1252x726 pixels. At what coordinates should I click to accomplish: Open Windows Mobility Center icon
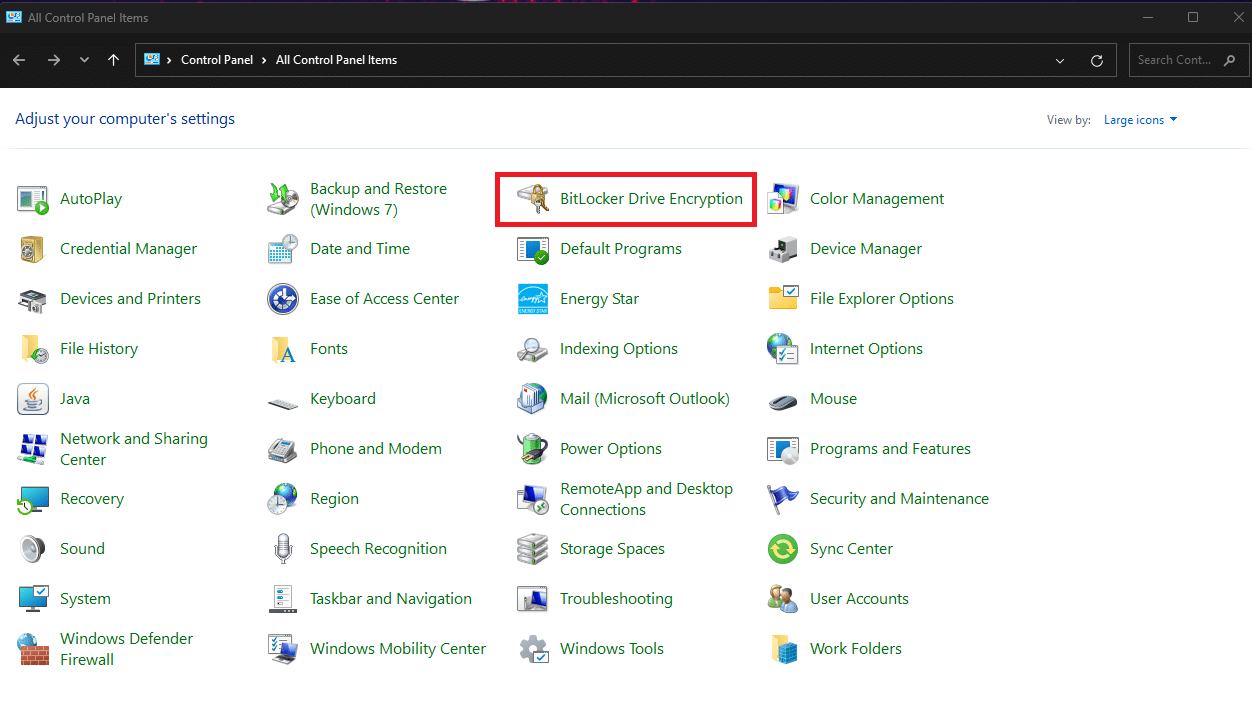tap(283, 649)
